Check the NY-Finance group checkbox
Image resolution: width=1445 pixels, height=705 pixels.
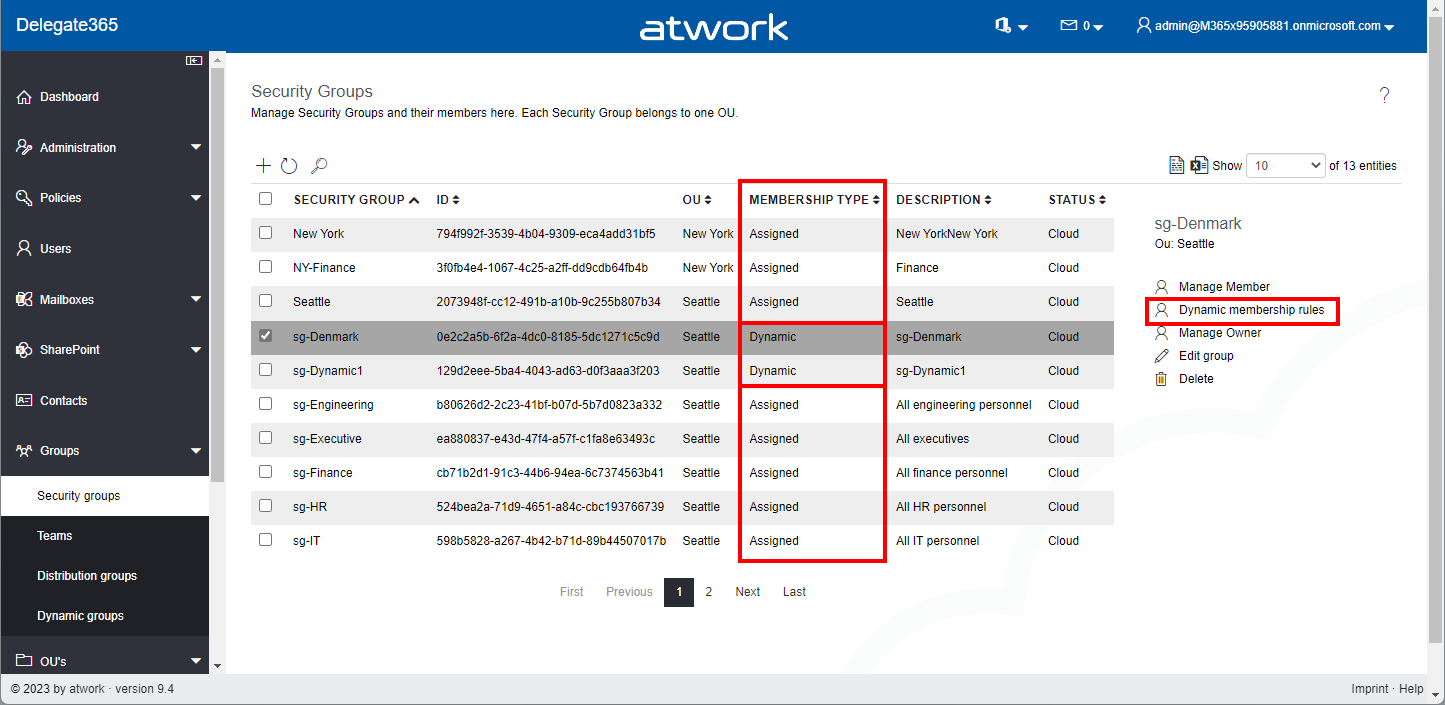tap(265, 267)
